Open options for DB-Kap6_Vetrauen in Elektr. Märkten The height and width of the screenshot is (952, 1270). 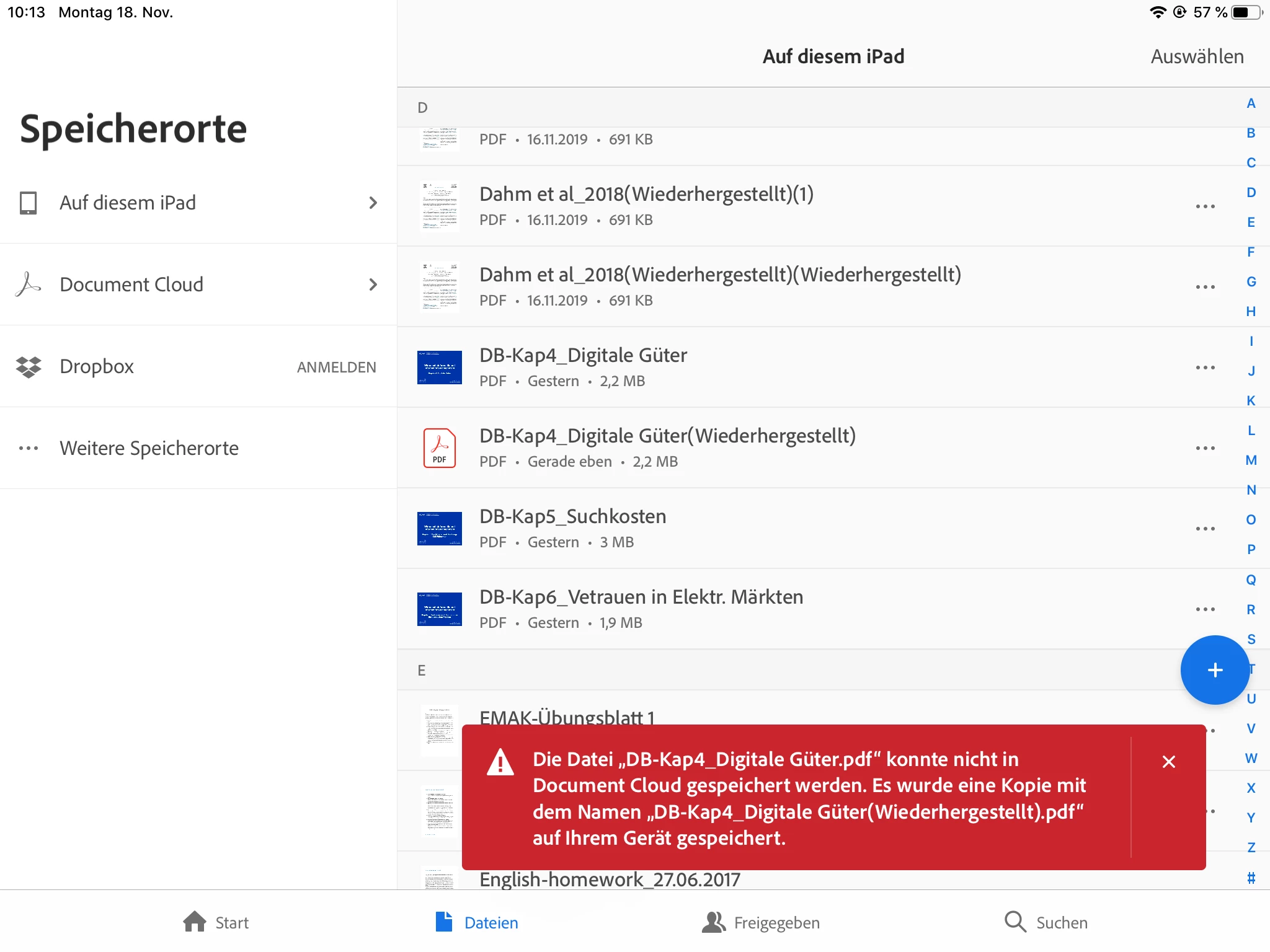pyautogui.click(x=1205, y=609)
